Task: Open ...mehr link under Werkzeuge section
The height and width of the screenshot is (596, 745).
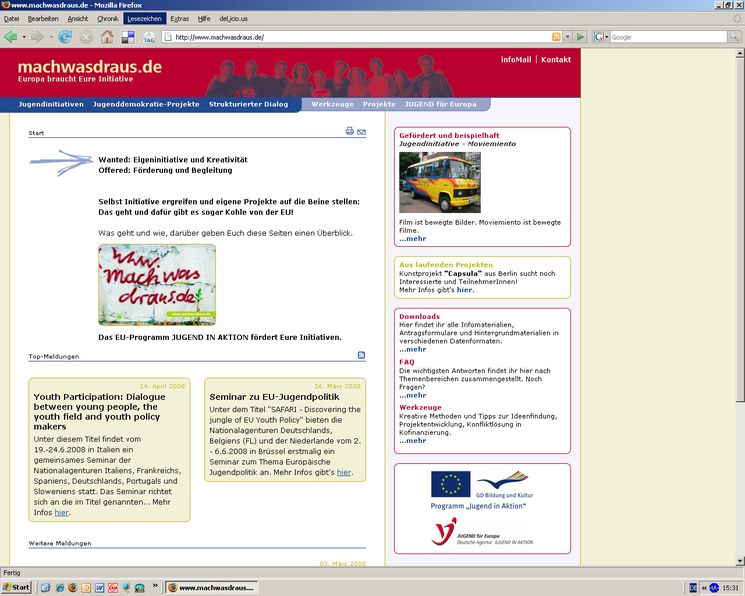Action: pos(412,441)
